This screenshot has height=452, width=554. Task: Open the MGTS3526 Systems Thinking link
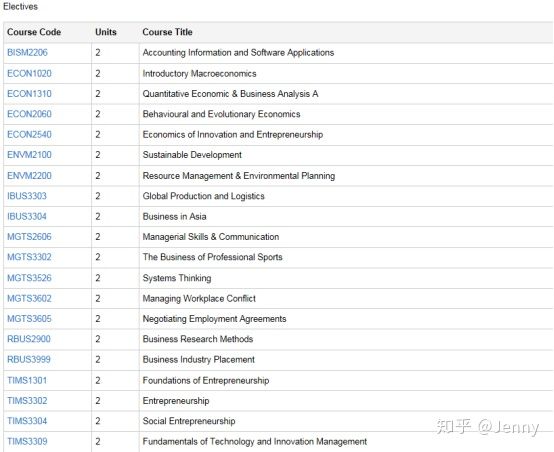29,278
